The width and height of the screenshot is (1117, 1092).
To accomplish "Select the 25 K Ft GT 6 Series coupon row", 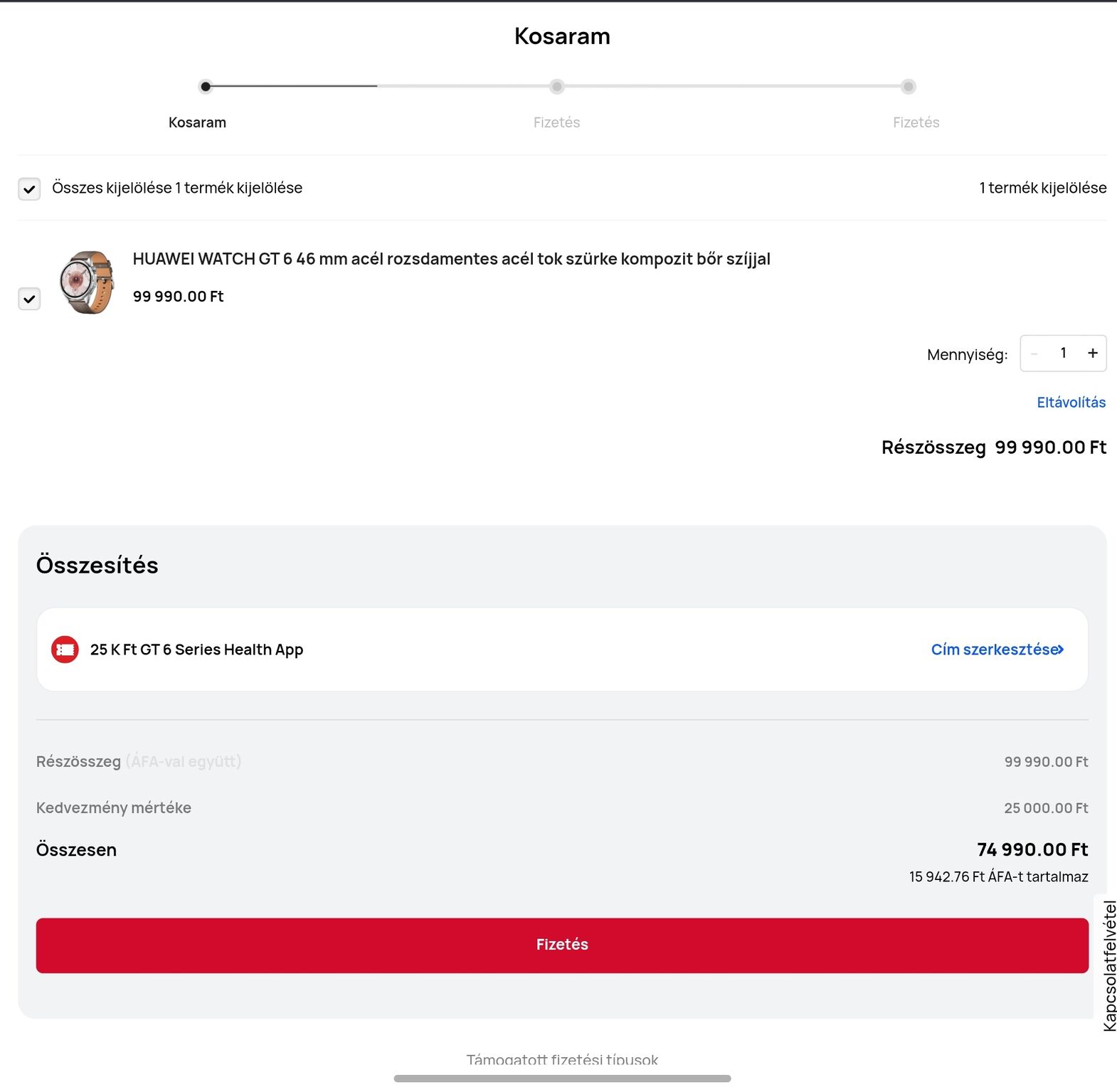I will (562, 650).
